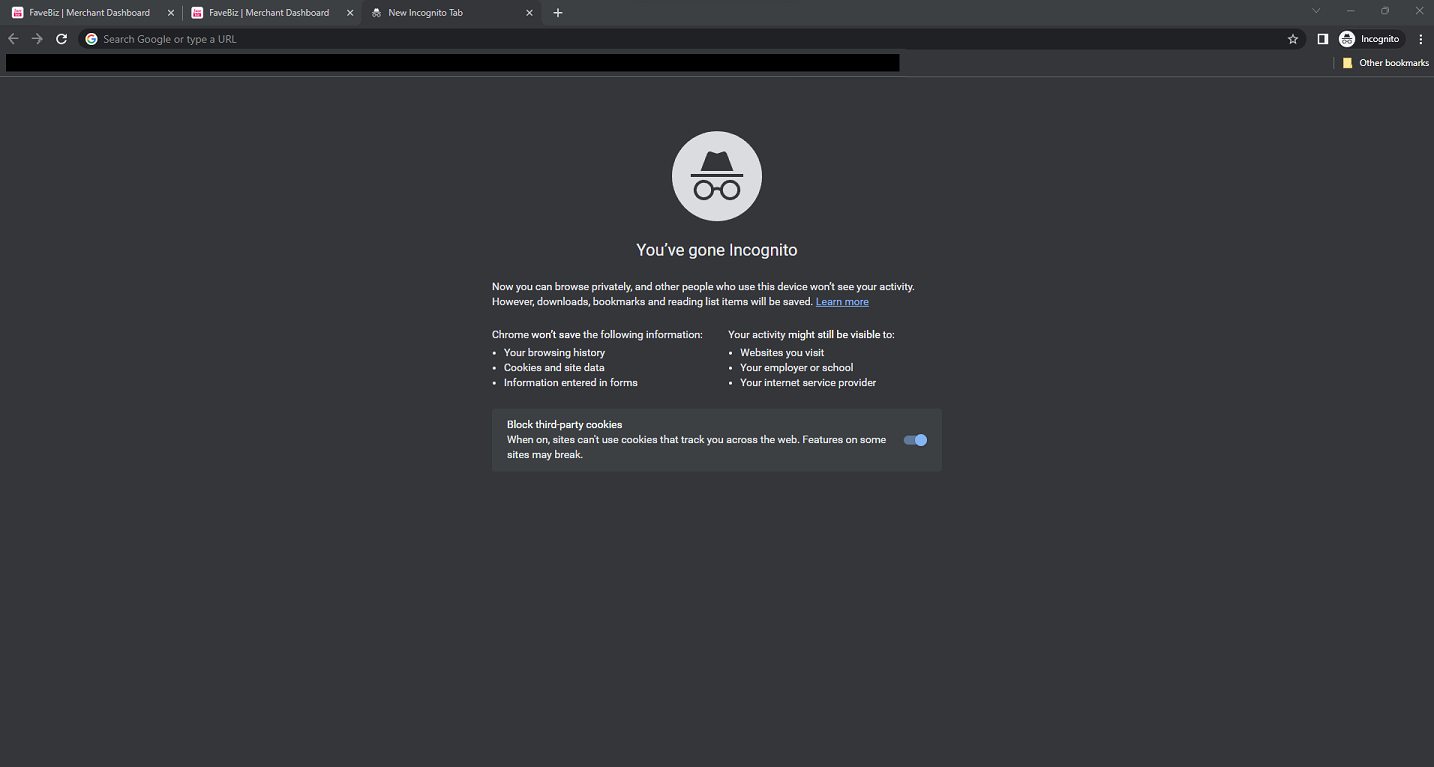Close the first FaveBiz Merchant Dashboard tab
The image size is (1434, 767).
[x=170, y=13]
